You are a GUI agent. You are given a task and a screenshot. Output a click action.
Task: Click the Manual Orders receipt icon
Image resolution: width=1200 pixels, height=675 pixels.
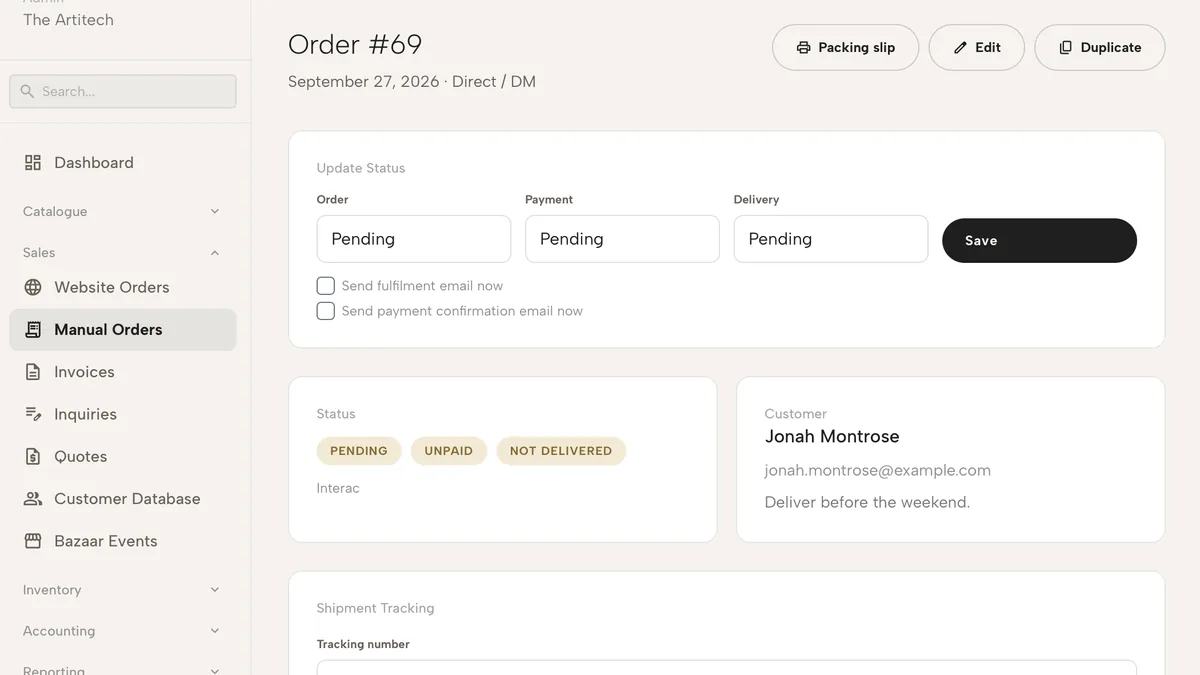[x=33, y=330]
